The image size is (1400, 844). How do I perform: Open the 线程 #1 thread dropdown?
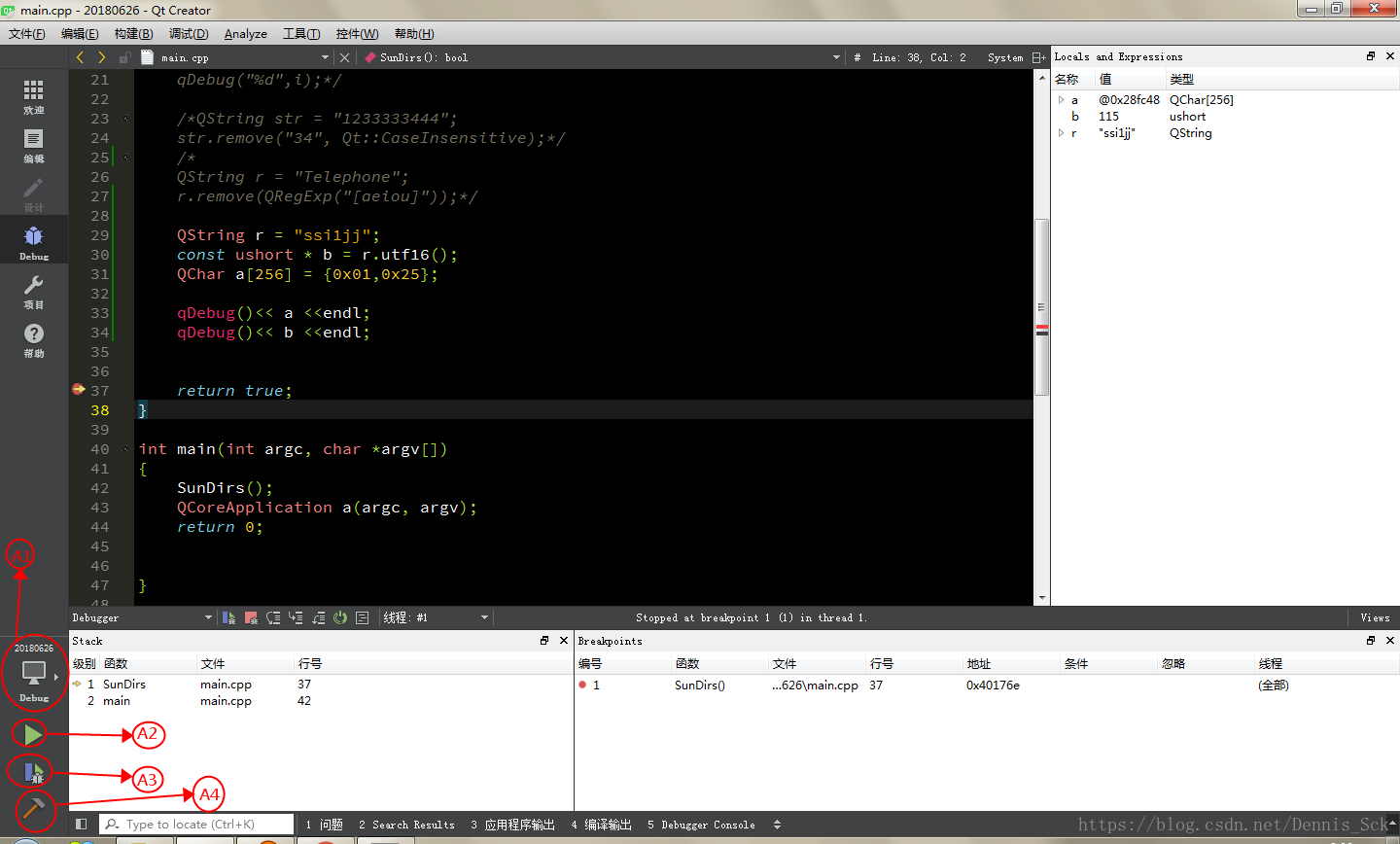(436, 617)
